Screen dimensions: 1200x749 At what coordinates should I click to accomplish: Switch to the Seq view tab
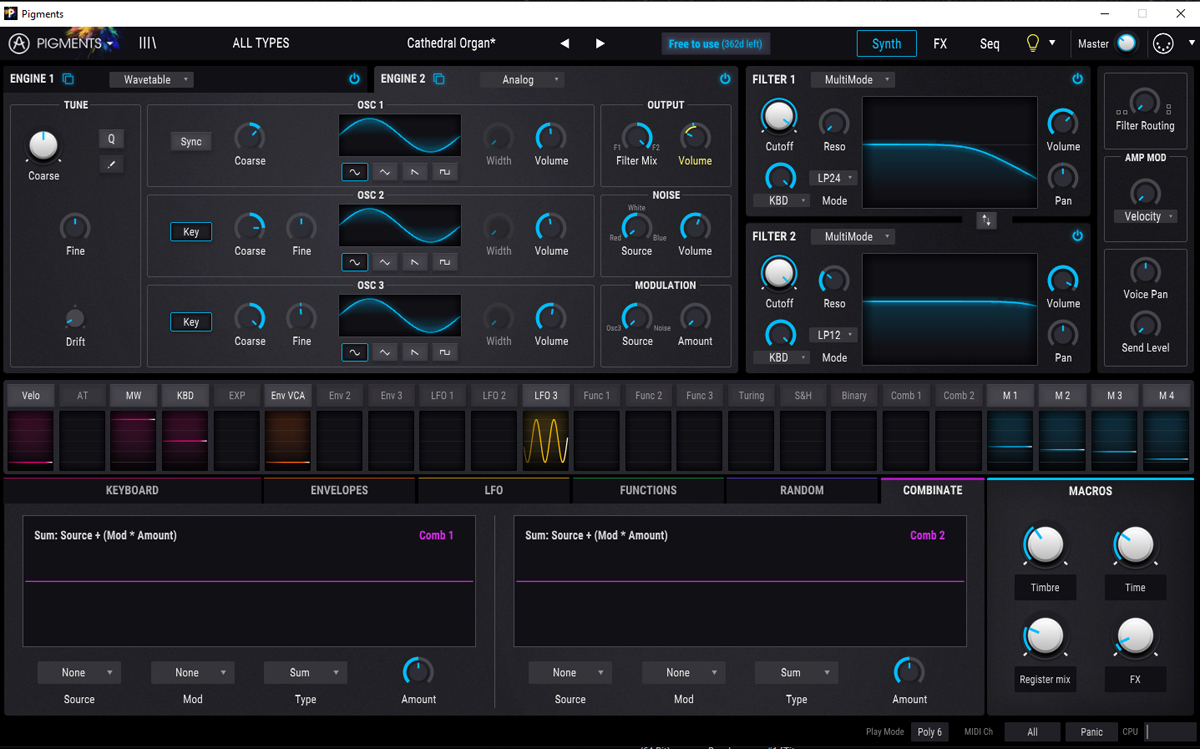click(989, 44)
